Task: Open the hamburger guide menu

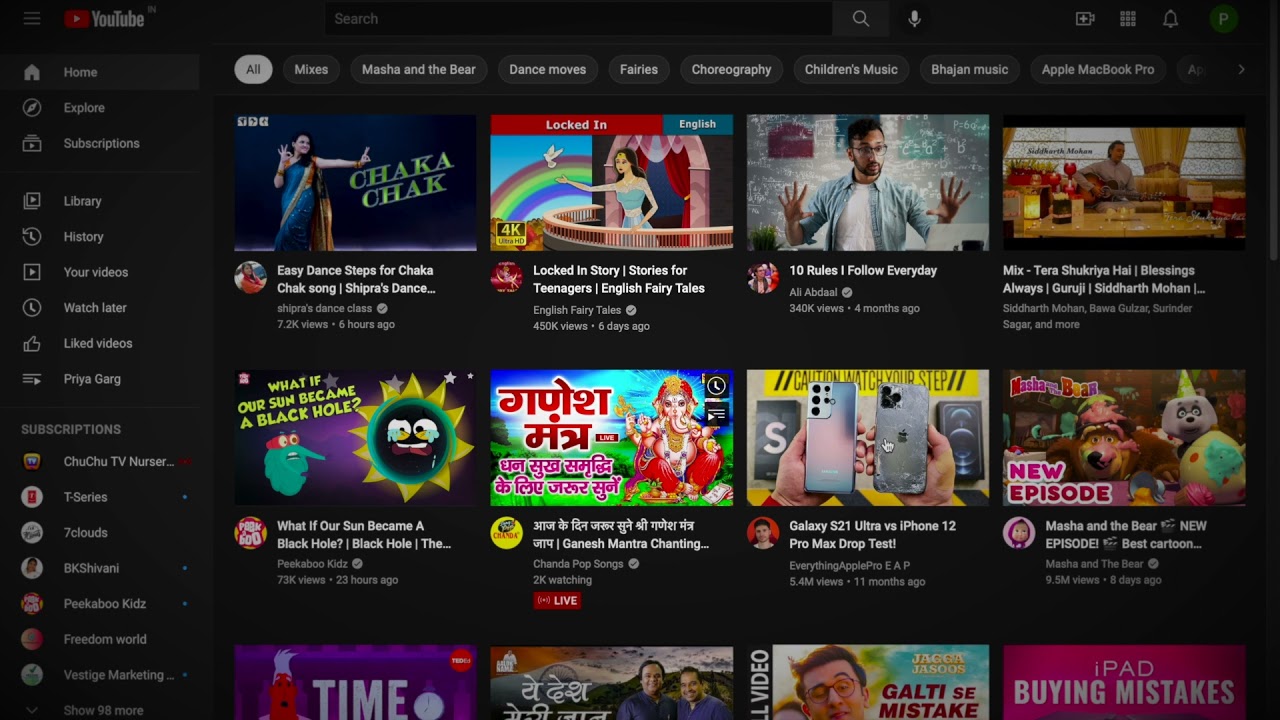Action: click(x=32, y=19)
